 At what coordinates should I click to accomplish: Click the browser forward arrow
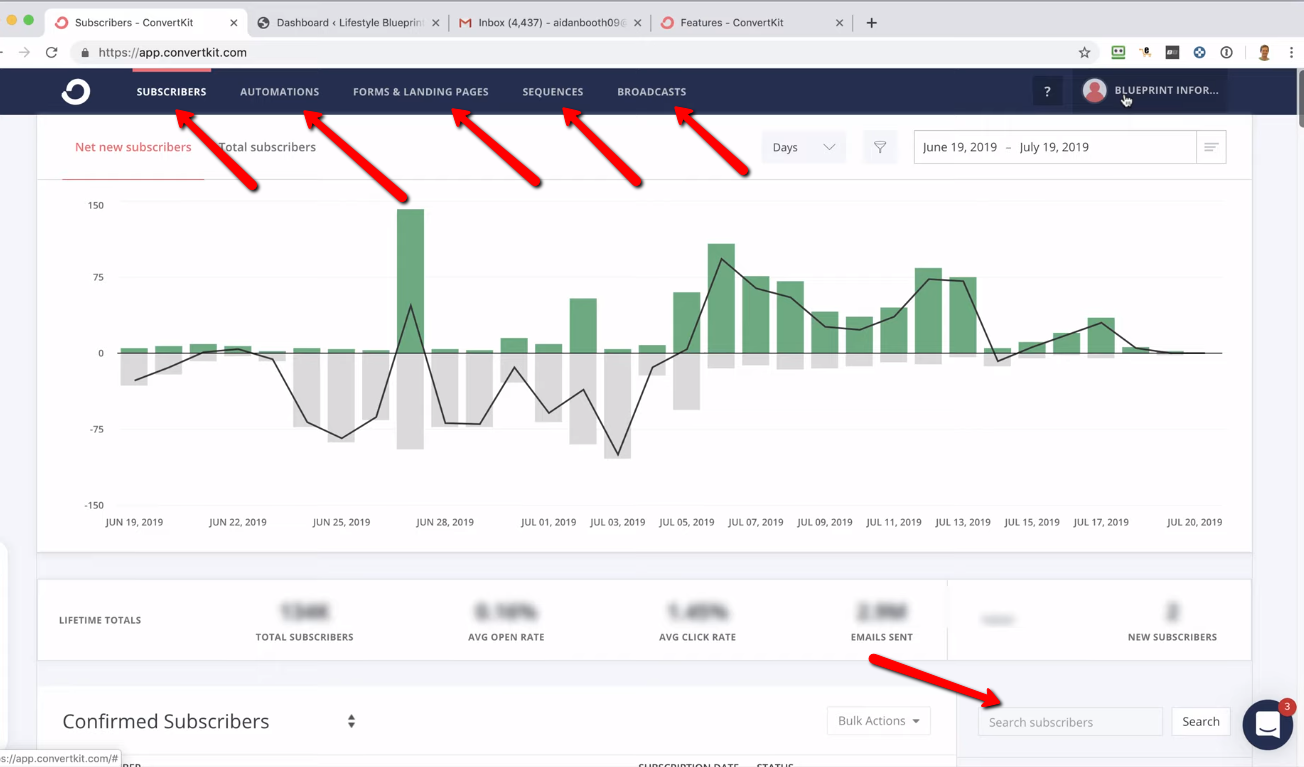click(x=23, y=52)
